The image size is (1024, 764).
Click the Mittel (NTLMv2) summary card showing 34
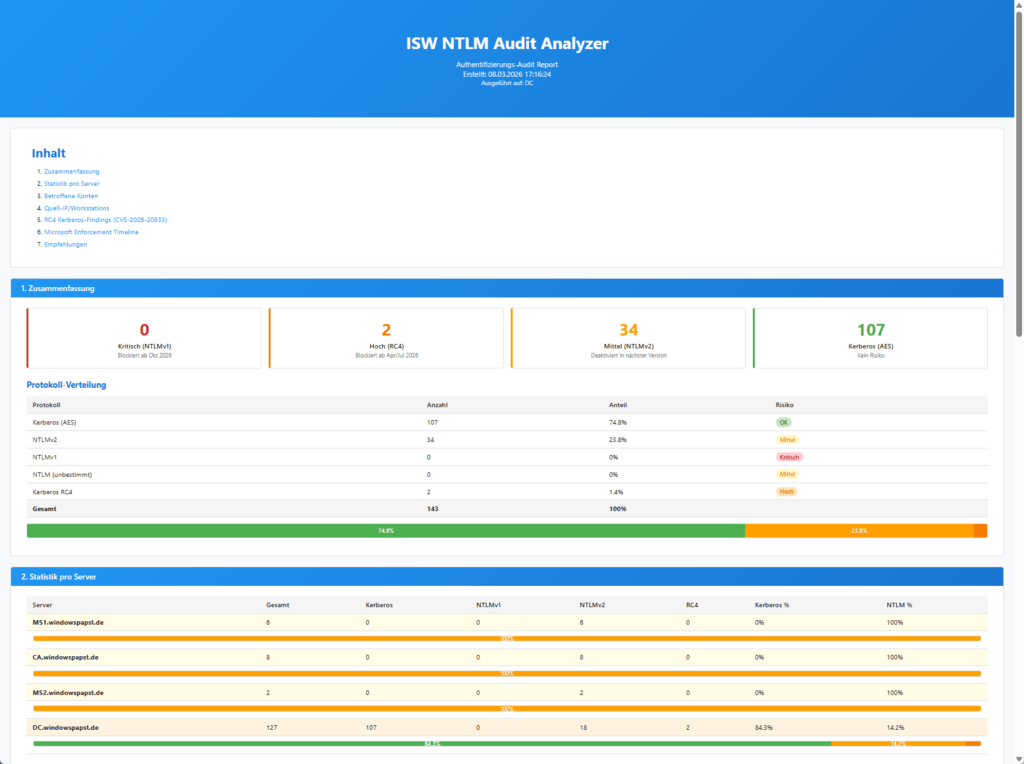[x=627, y=338]
